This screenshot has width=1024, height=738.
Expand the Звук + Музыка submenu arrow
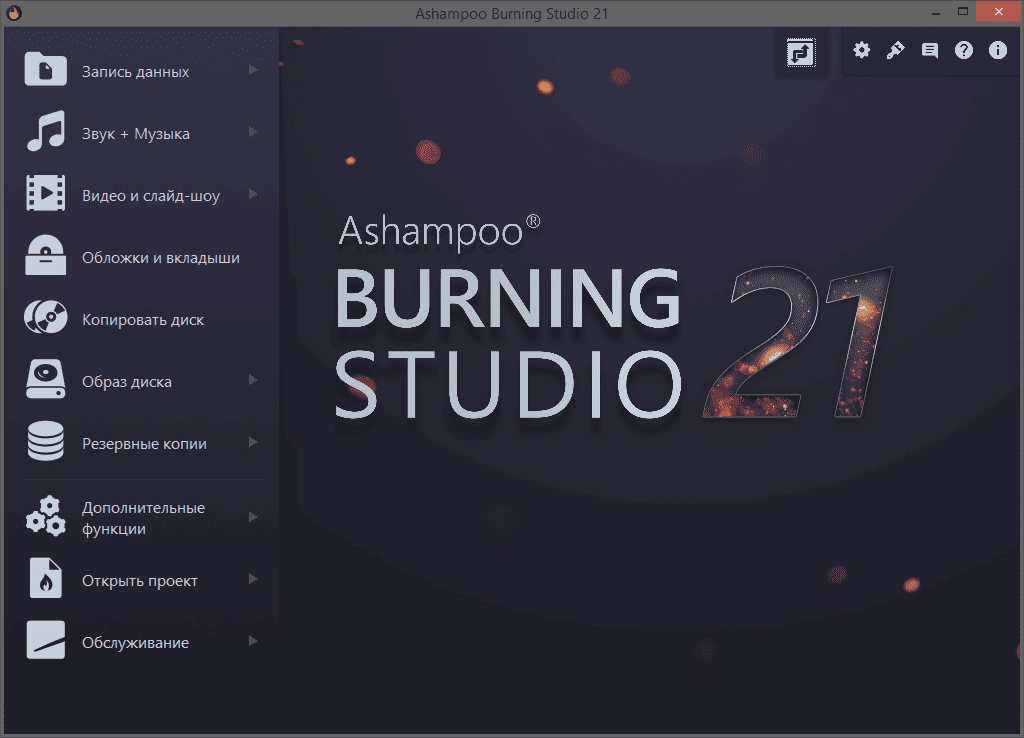pyautogui.click(x=253, y=132)
